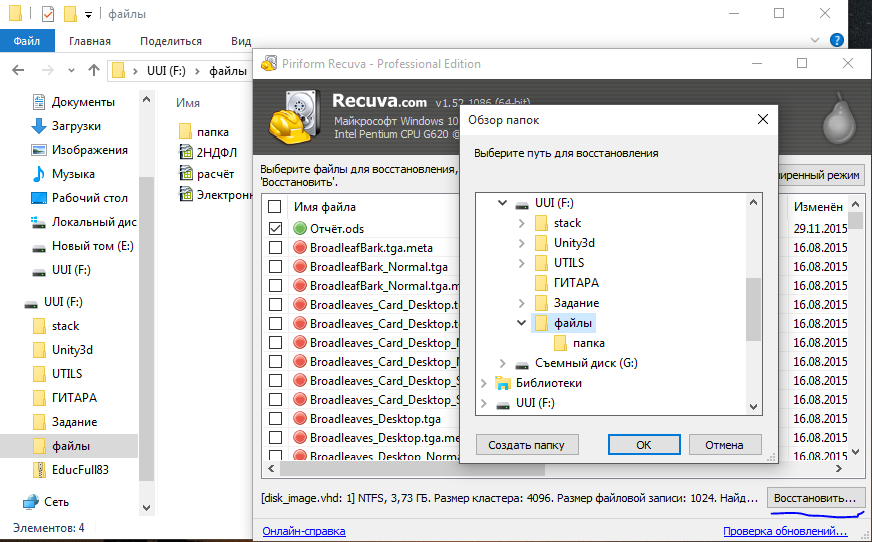
Task: Select the Unity3d folder icon in browse dialog
Action: pyautogui.click(x=542, y=243)
